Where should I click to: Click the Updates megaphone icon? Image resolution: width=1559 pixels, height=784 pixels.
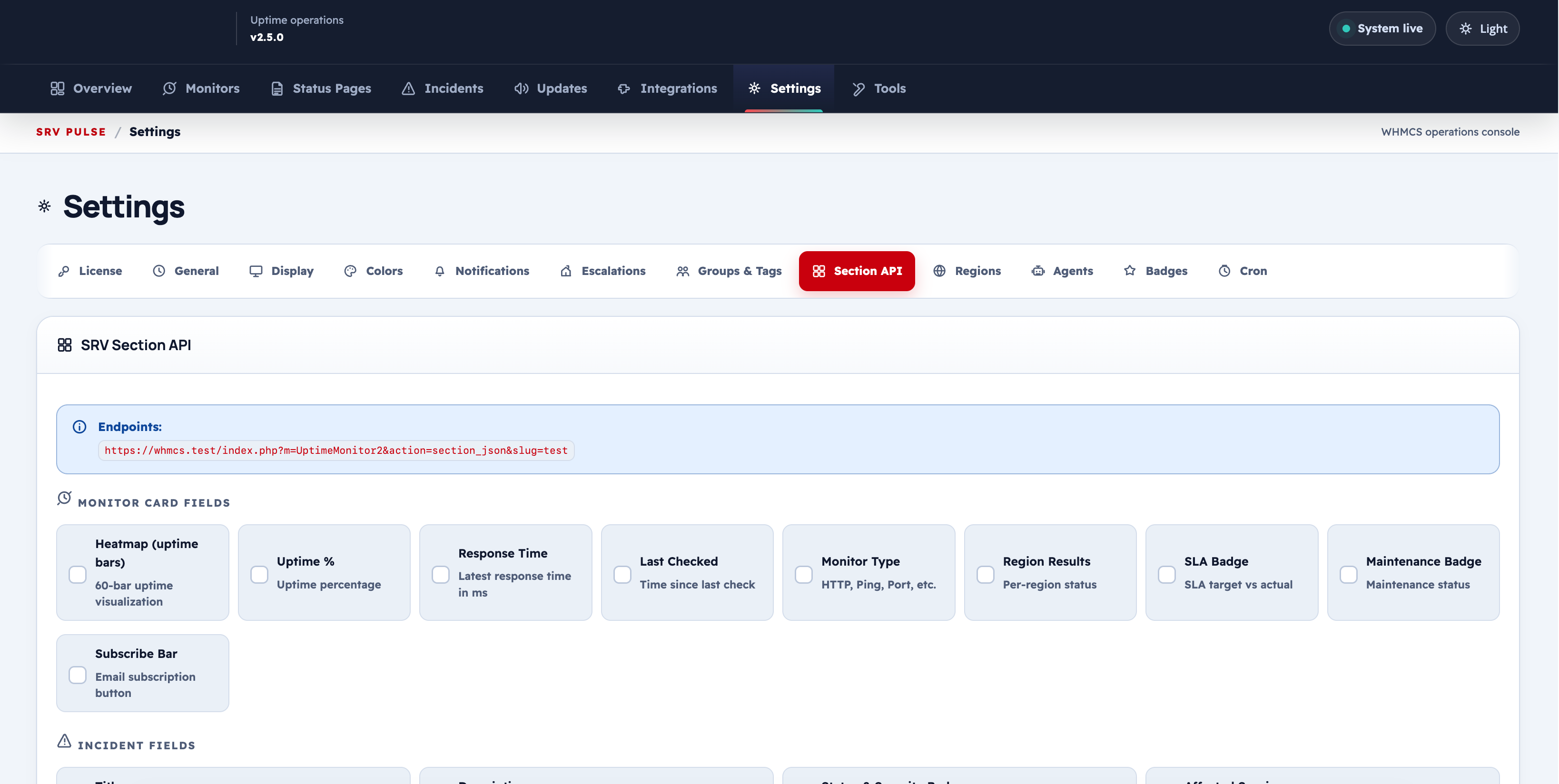521,88
